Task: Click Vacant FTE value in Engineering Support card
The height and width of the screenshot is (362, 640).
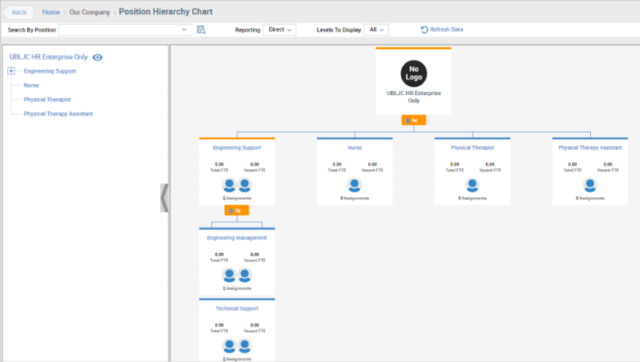Action: [x=255, y=164]
